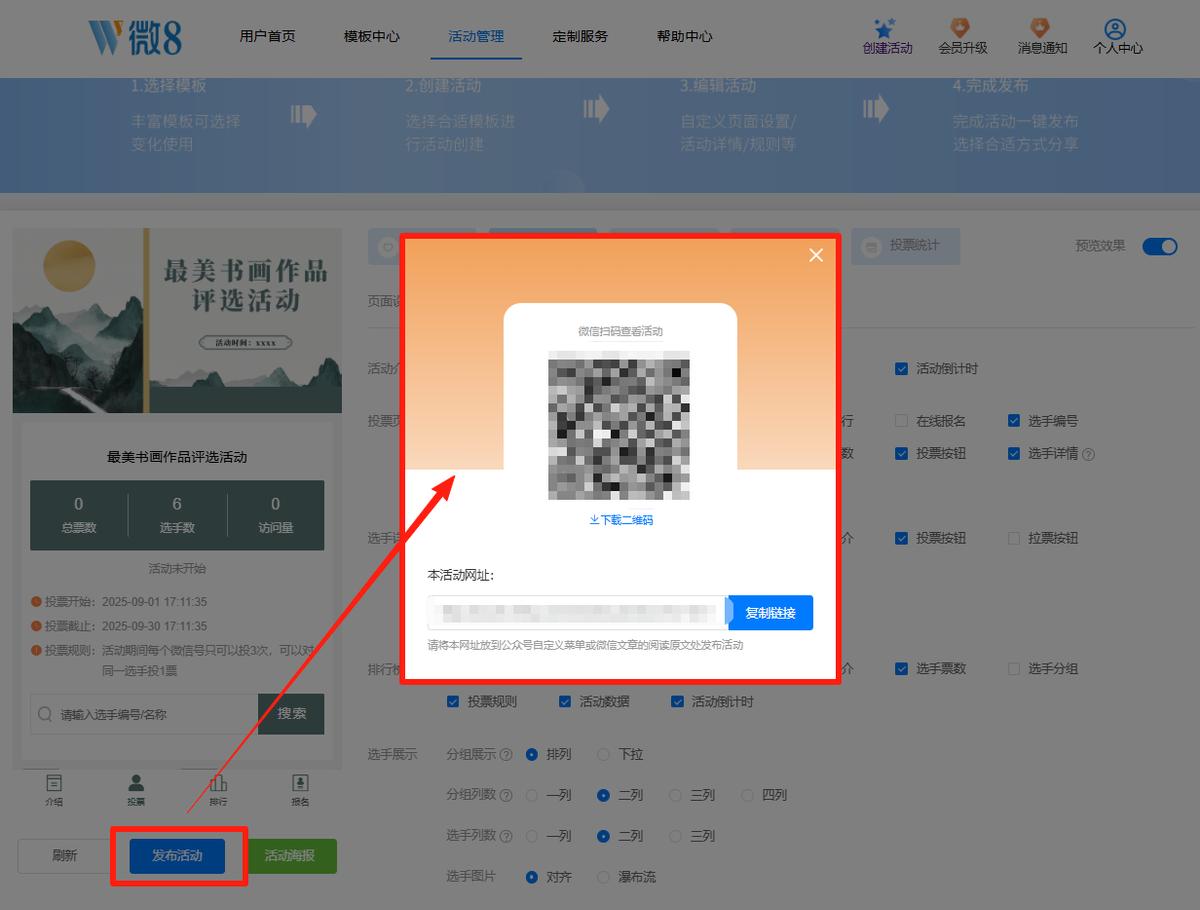This screenshot has height=910, width=1200.
Task: Click the 复制链接 button
Action: click(x=770, y=613)
